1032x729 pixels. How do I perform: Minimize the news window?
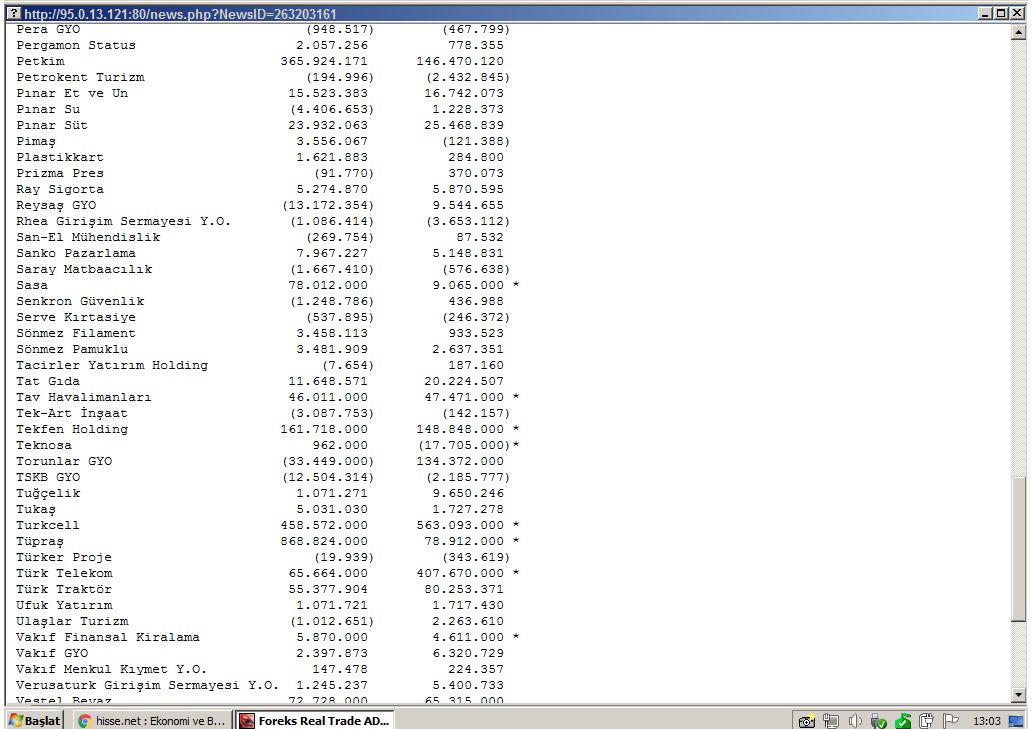(985, 13)
